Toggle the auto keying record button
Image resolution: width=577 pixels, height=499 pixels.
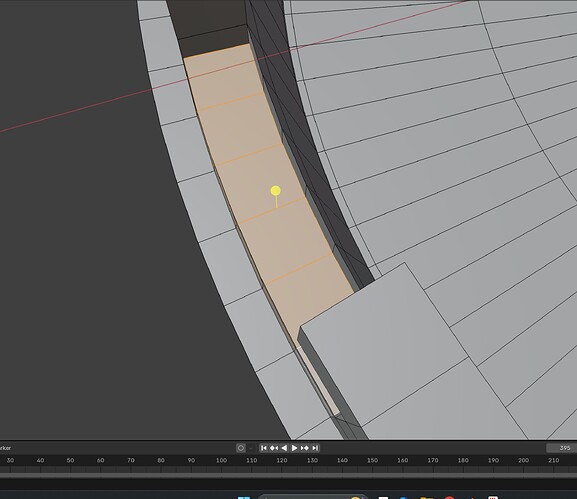[241, 448]
